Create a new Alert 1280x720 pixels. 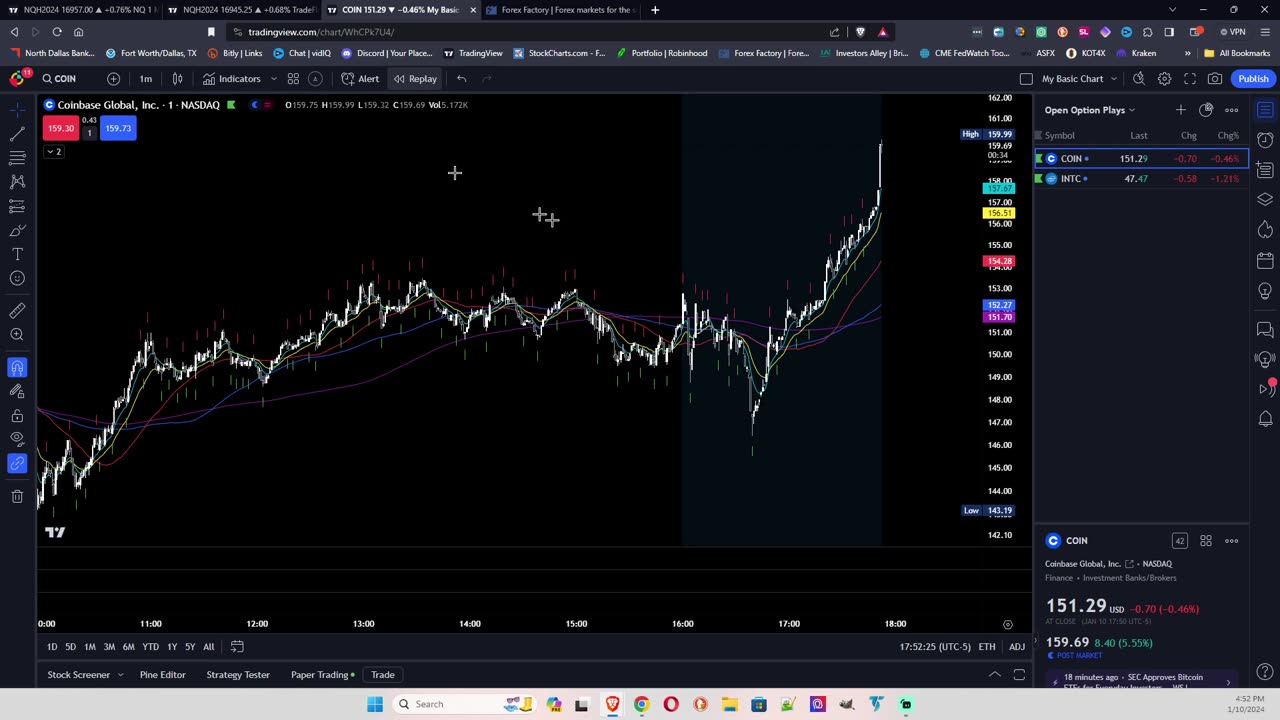point(360,79)
